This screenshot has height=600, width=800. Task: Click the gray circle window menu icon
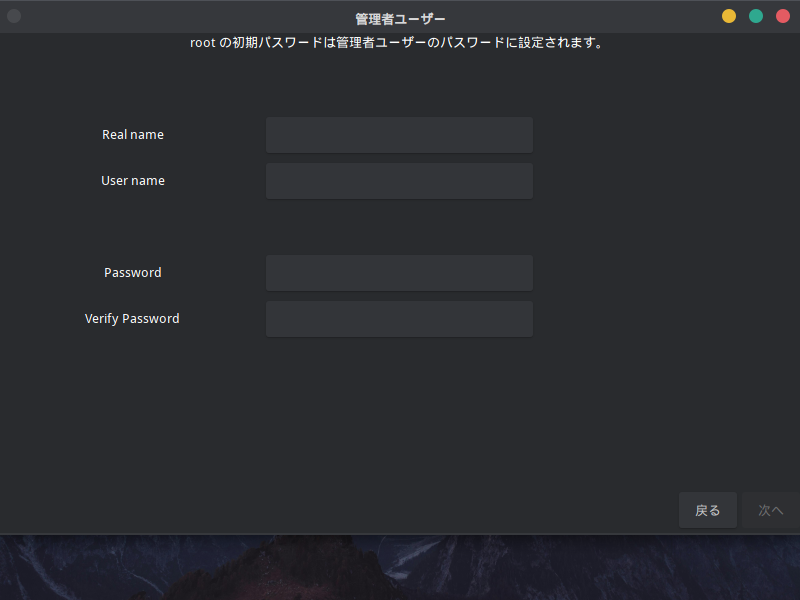(x=14, y=16)
